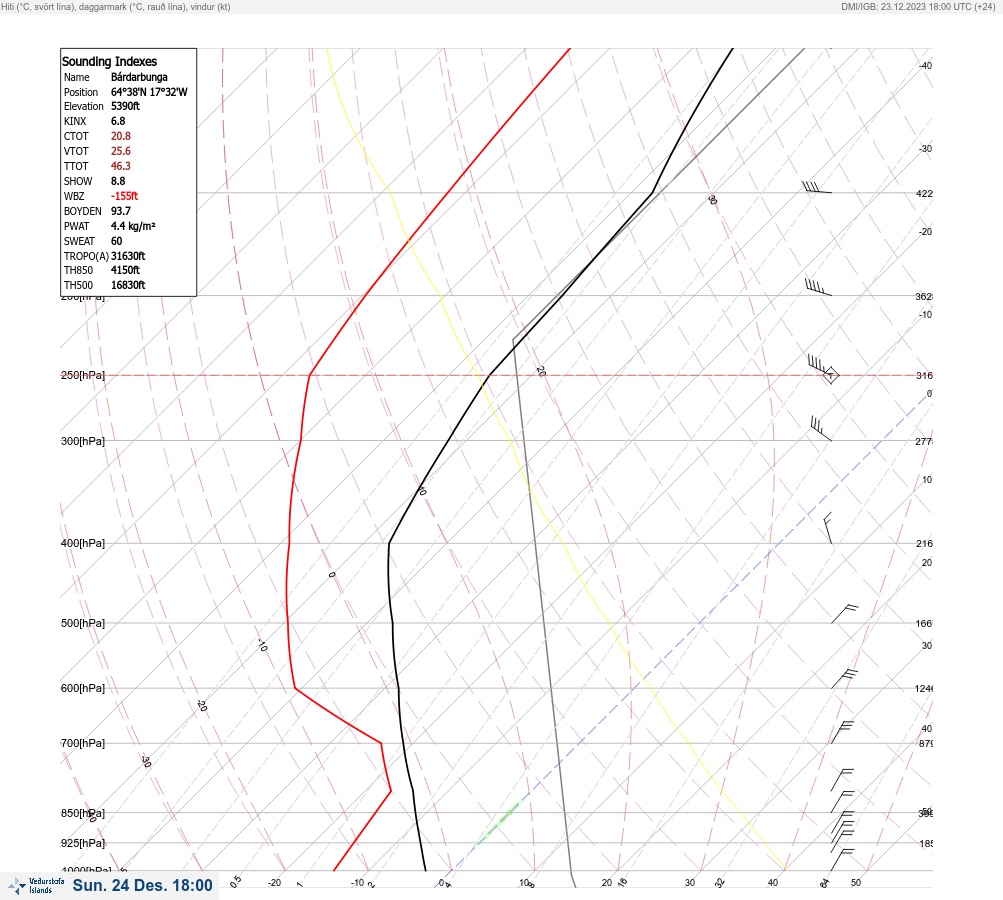
Task: Click the 925[hPa] pressure level label
Action: point(83,843)
